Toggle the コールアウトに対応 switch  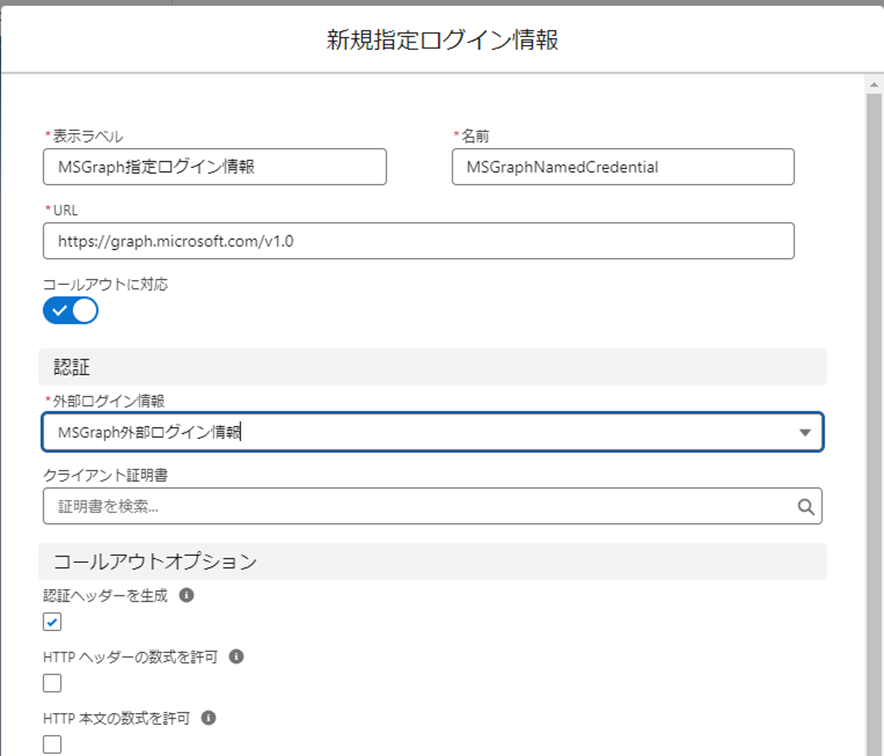coord(70,311)
